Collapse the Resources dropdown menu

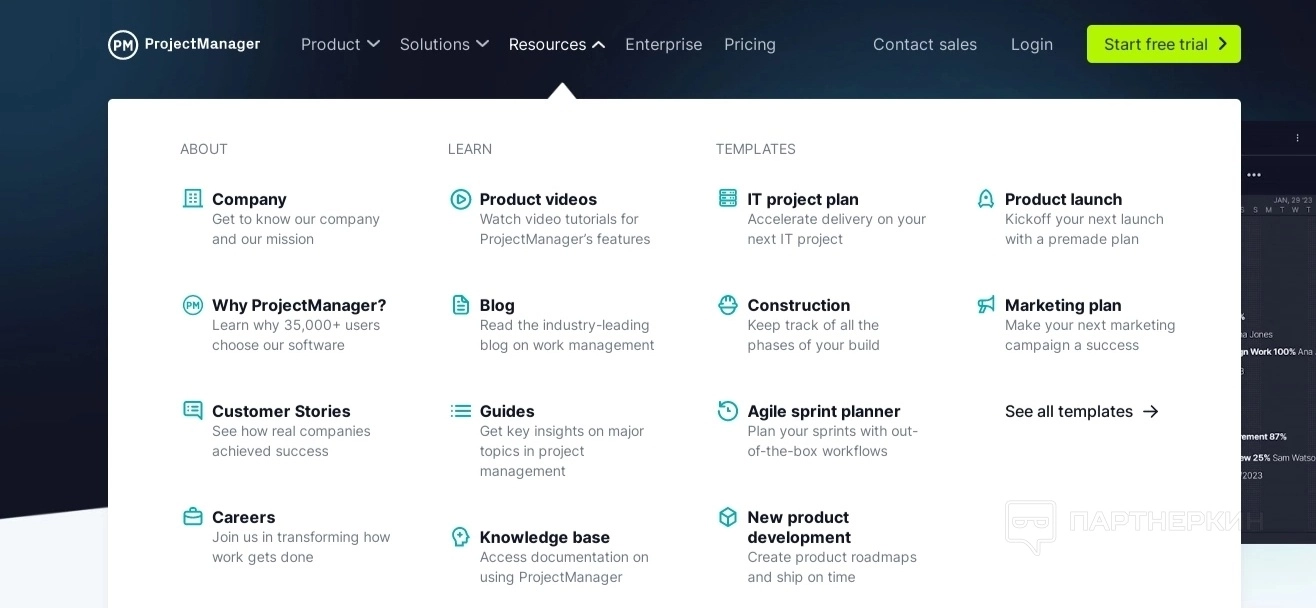click(x=556, y=44)
